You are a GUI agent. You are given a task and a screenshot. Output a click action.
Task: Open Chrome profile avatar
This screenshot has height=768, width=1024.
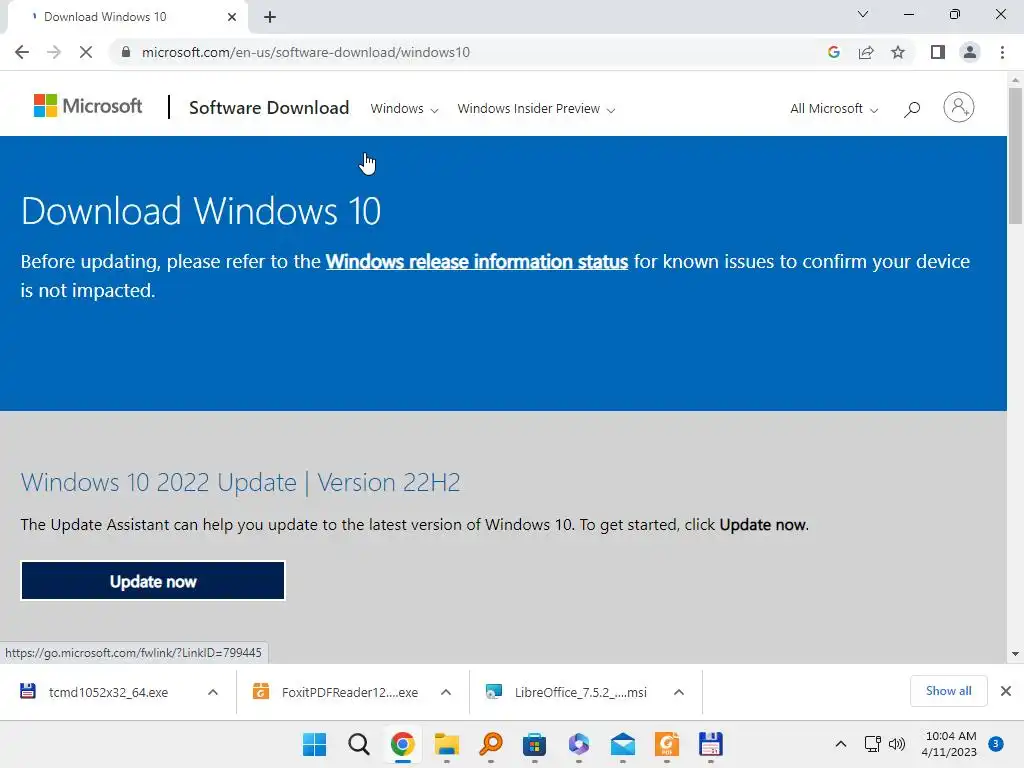pyautogui.click(x=970, y=52)
